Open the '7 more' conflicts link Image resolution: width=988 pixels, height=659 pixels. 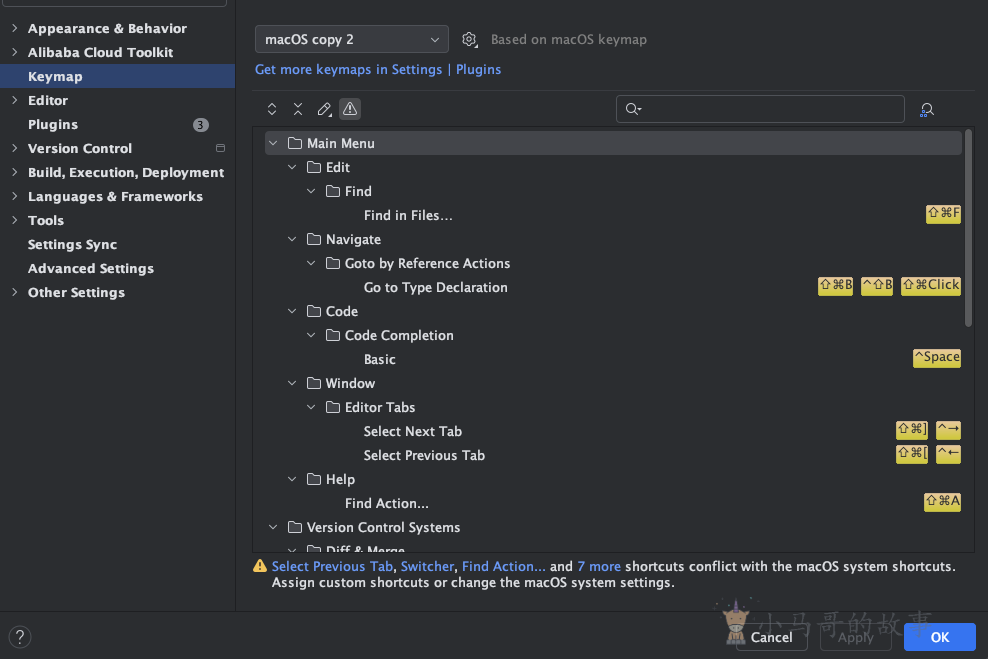(599, 566)
